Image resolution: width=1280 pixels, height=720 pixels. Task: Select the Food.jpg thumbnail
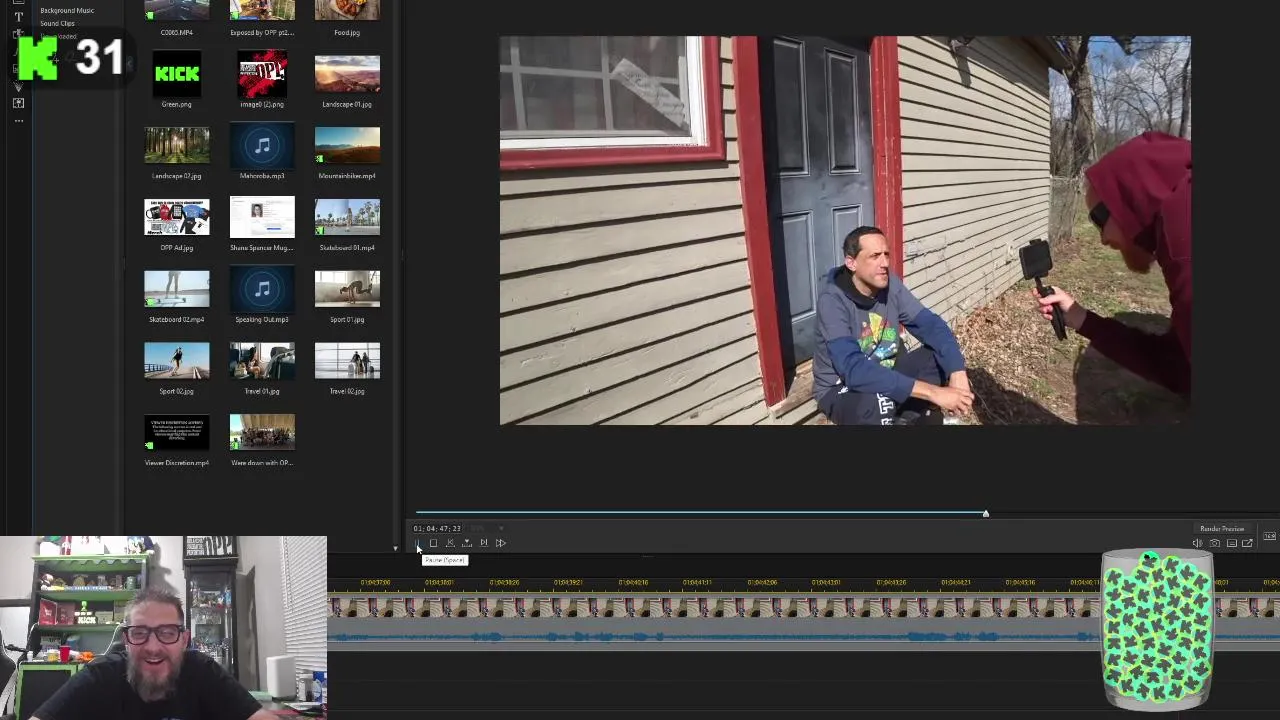point(347,10)
